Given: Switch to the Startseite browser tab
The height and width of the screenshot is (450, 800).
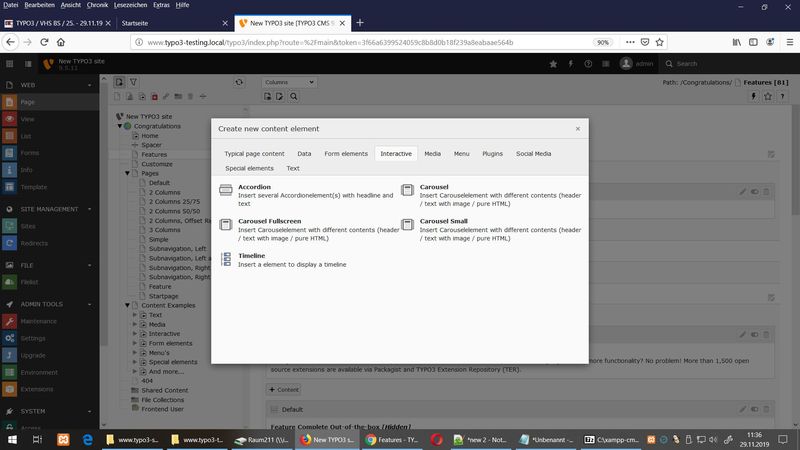Looking at the screenshot, I should point(174,23).
